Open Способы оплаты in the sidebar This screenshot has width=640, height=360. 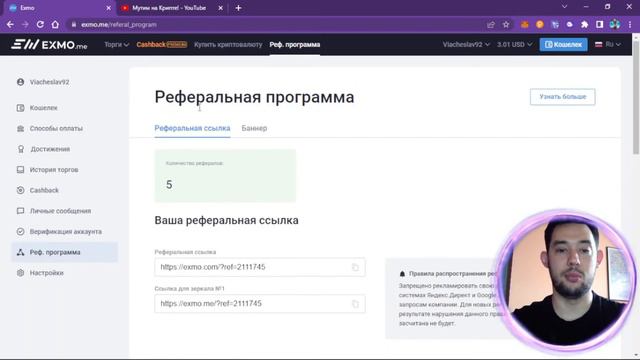[x=49, y=129]
